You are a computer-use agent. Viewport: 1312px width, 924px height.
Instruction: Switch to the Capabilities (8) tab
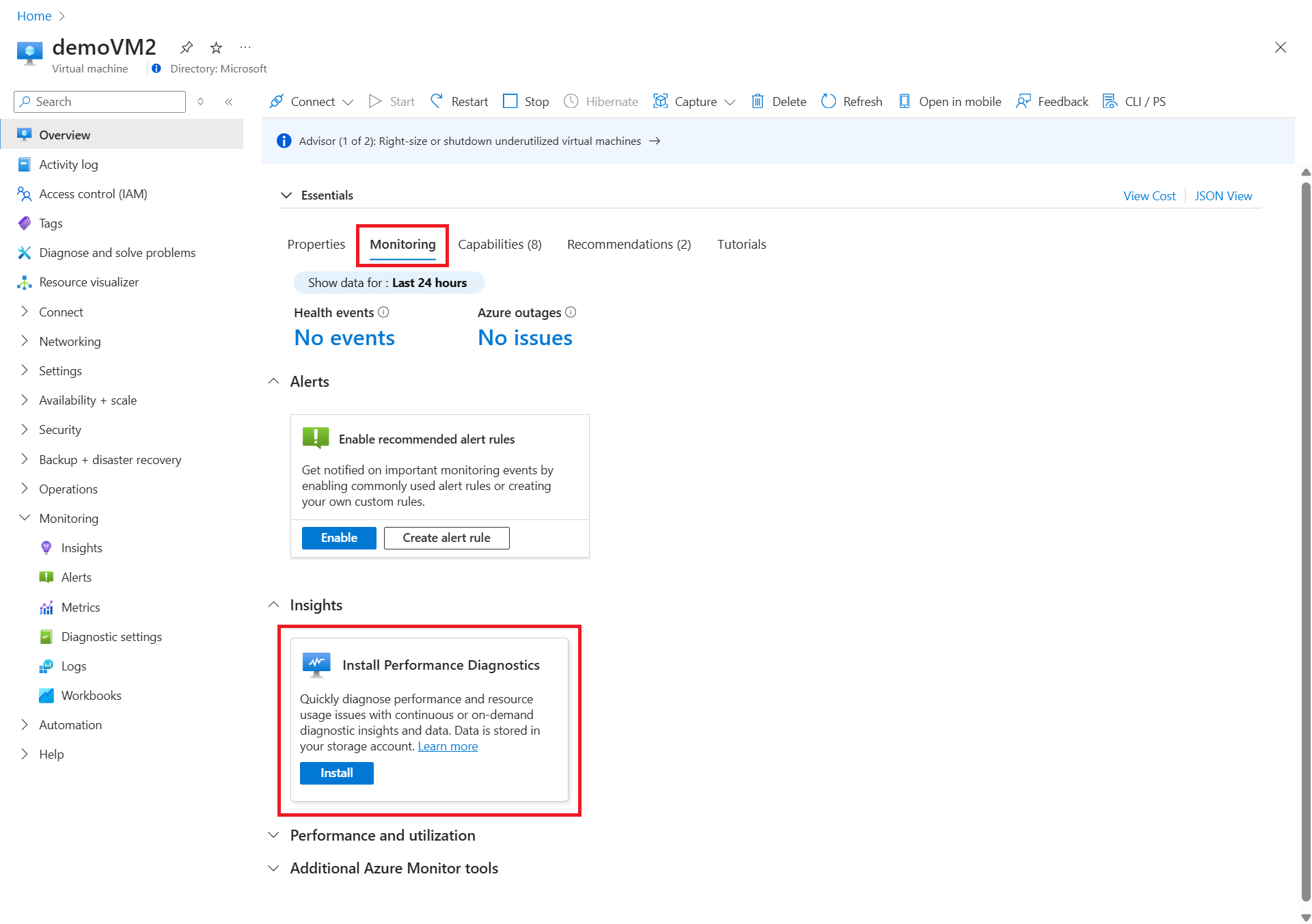point(500,244)
